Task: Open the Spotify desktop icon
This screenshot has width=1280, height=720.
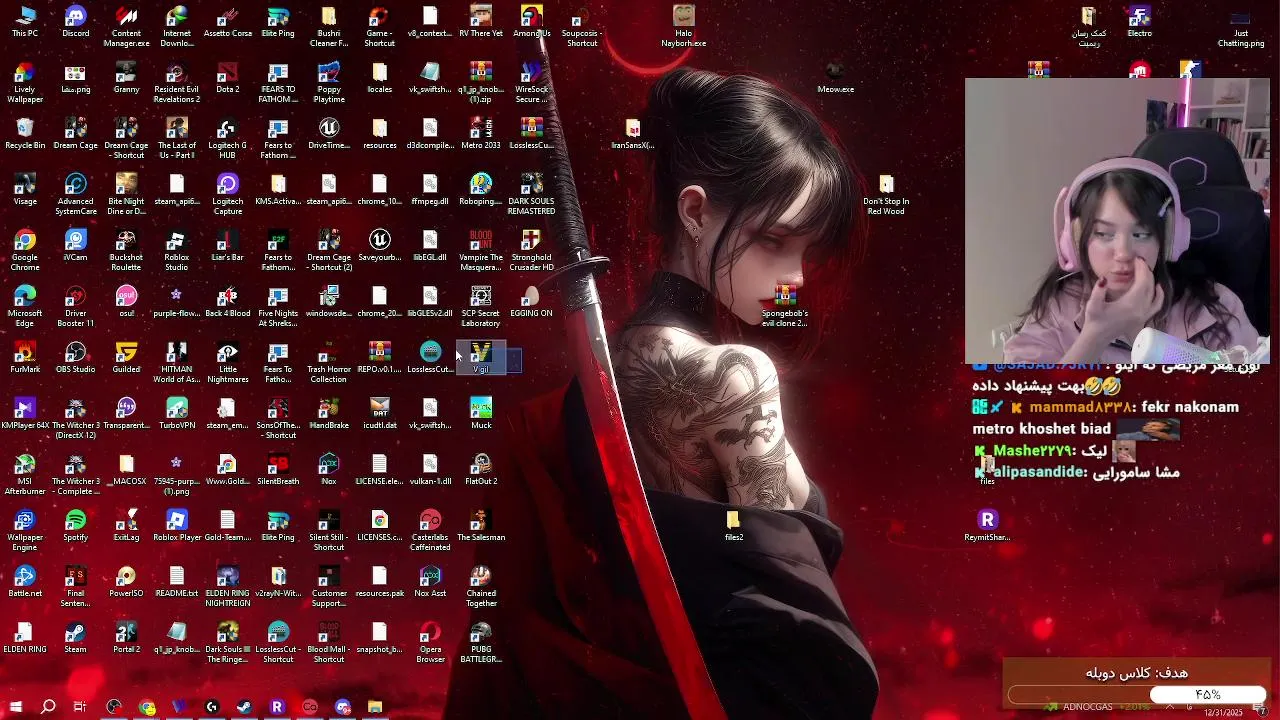Action: tap(76, 526)
